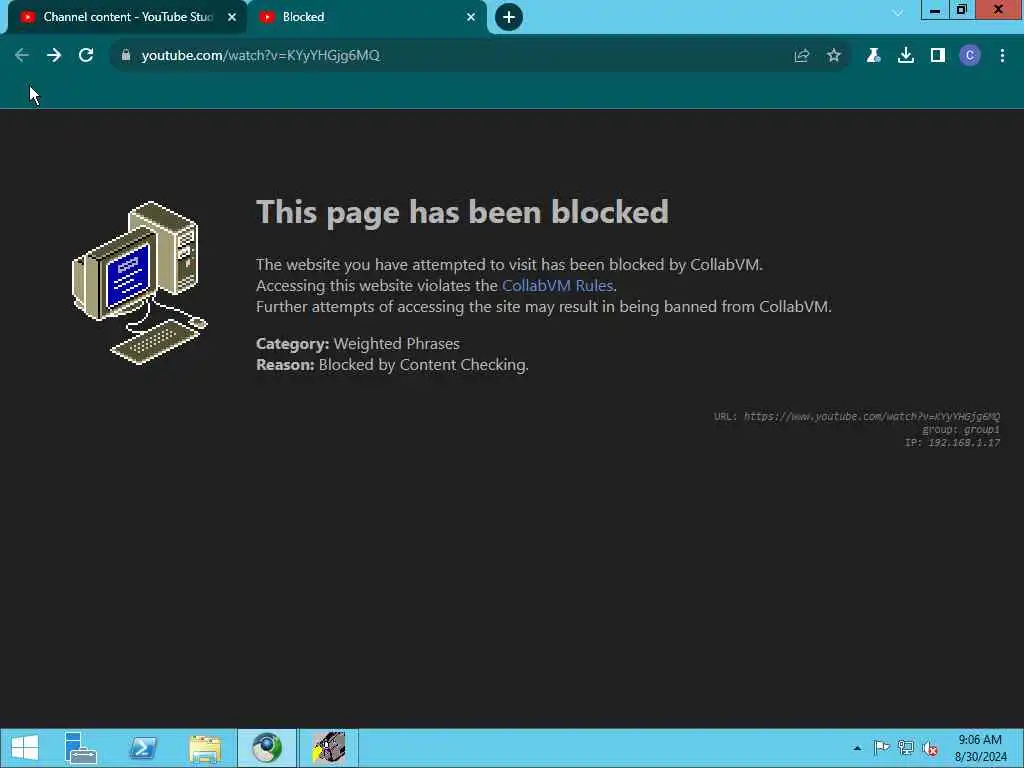Open Chrome Labs flask icon
The height and width of the screenshot is (768, 1024).
point(873,56)
